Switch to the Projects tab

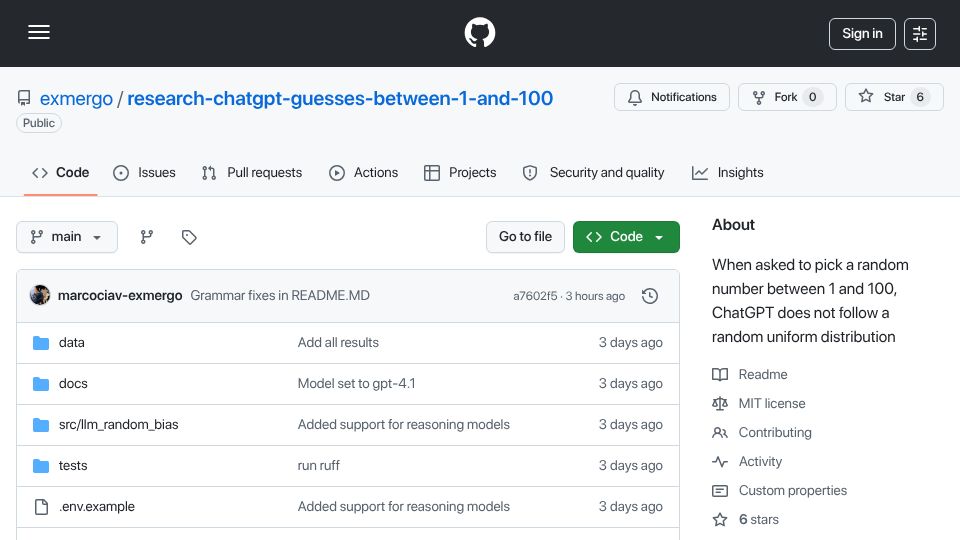click(460, 173)
